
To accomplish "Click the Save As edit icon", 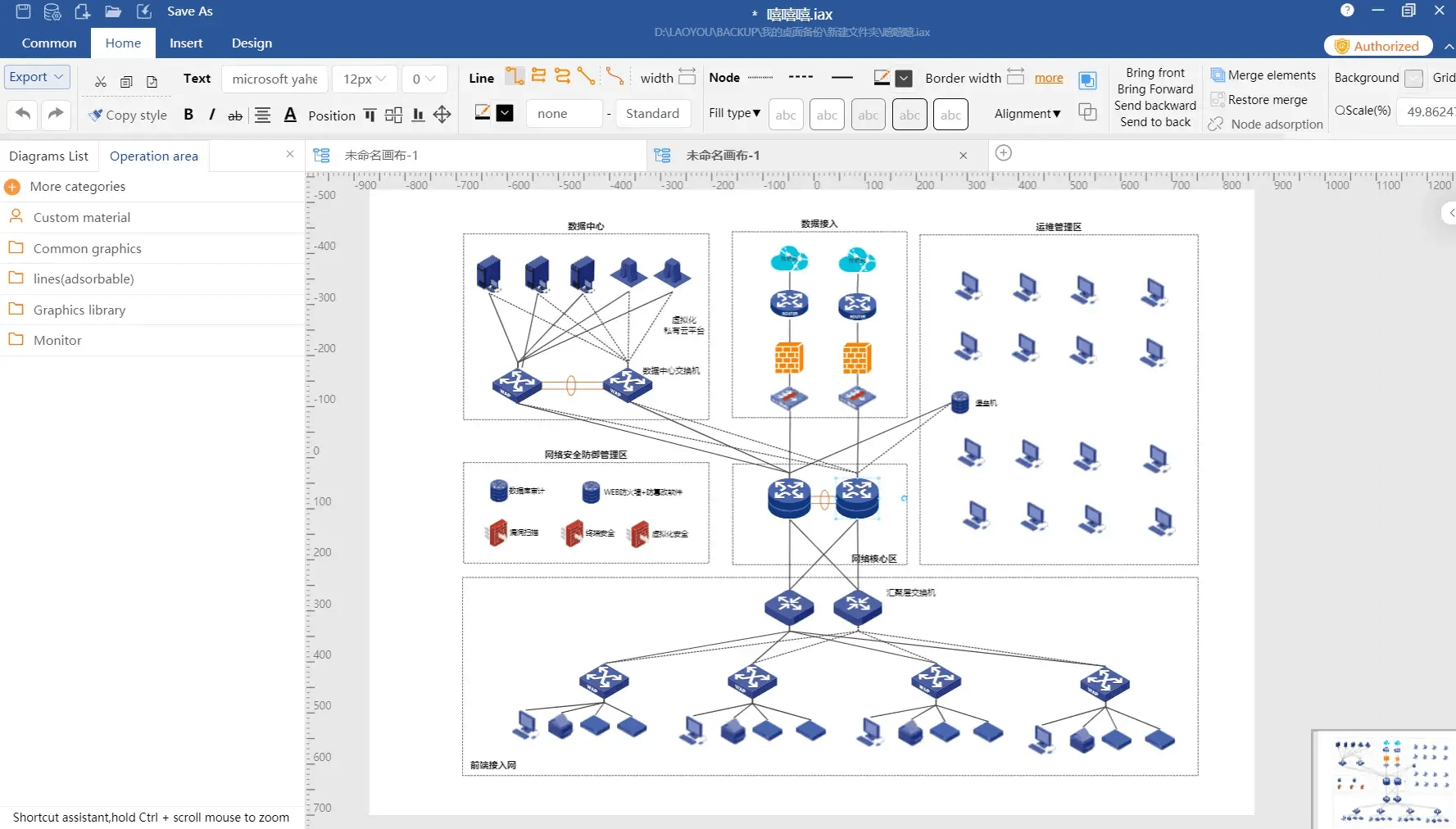I will [x=144, y=11].
